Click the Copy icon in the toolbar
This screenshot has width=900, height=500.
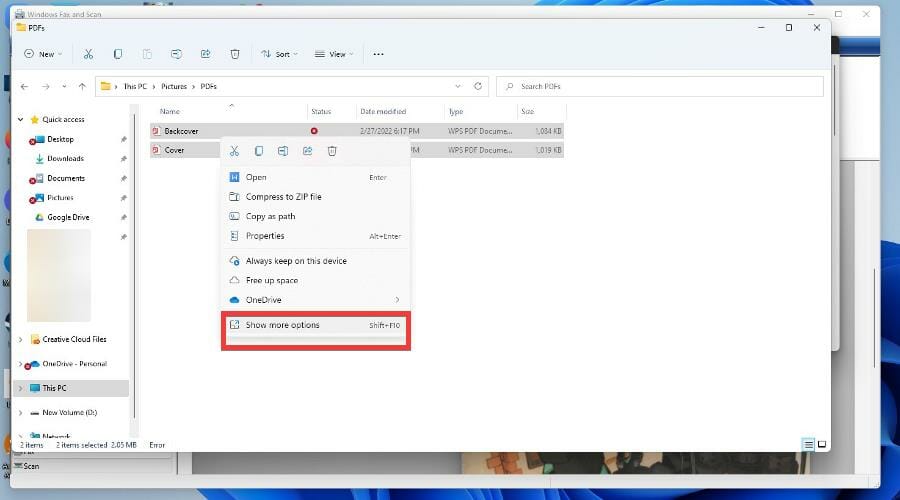coord(118,54)
